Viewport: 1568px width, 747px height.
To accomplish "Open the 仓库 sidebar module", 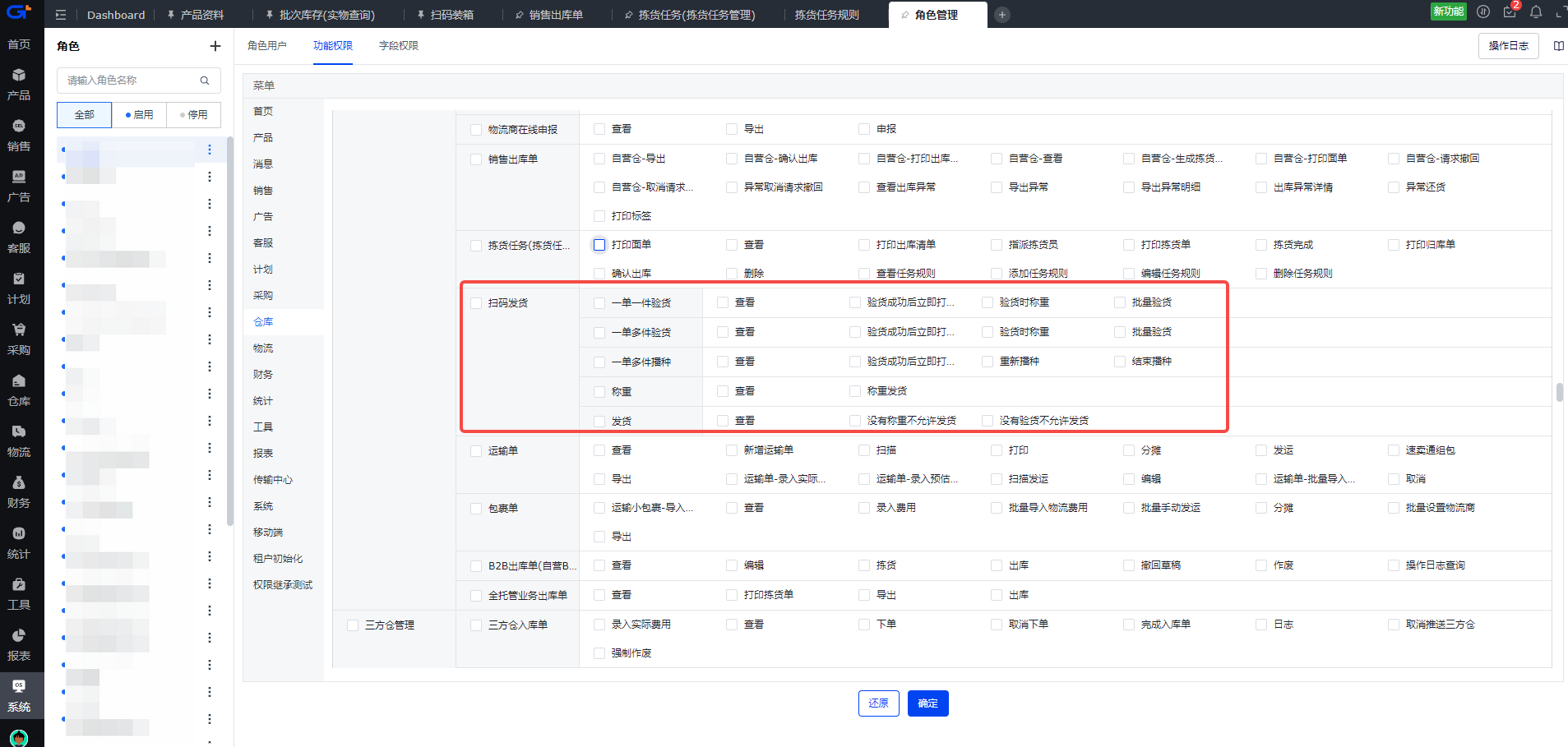I will 19,390.
